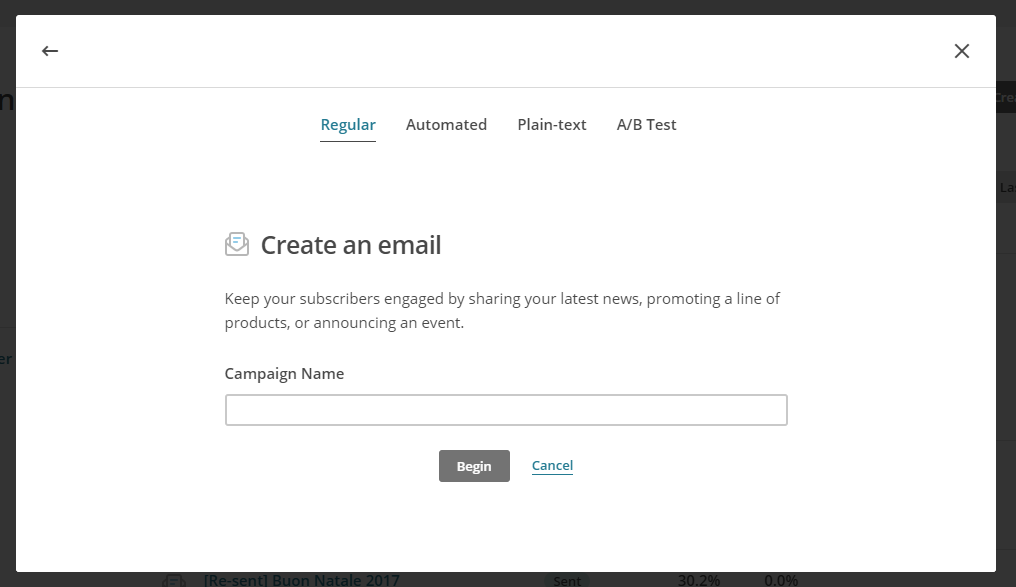Click the Create an email heading

(351, 243)
